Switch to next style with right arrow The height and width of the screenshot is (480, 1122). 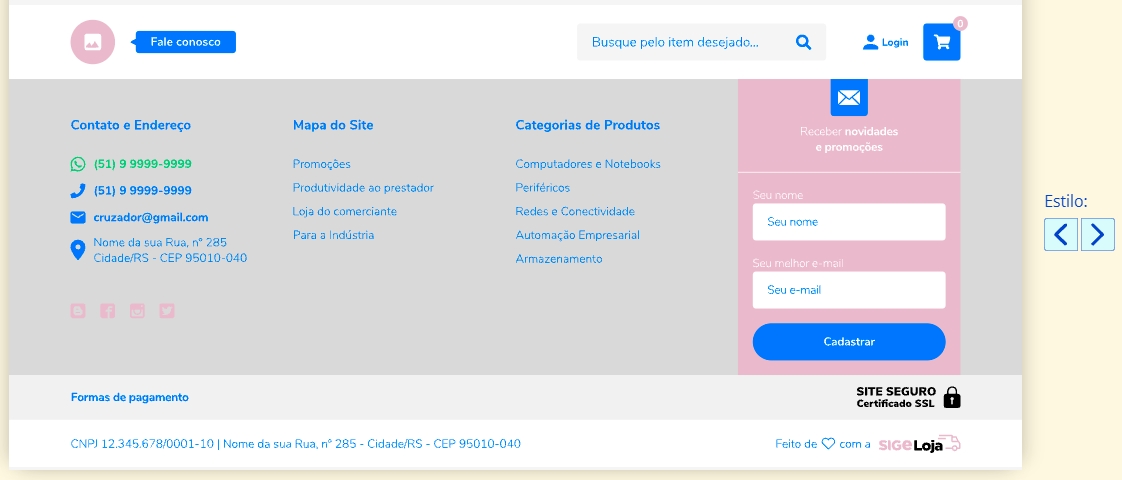[1097, 235]
